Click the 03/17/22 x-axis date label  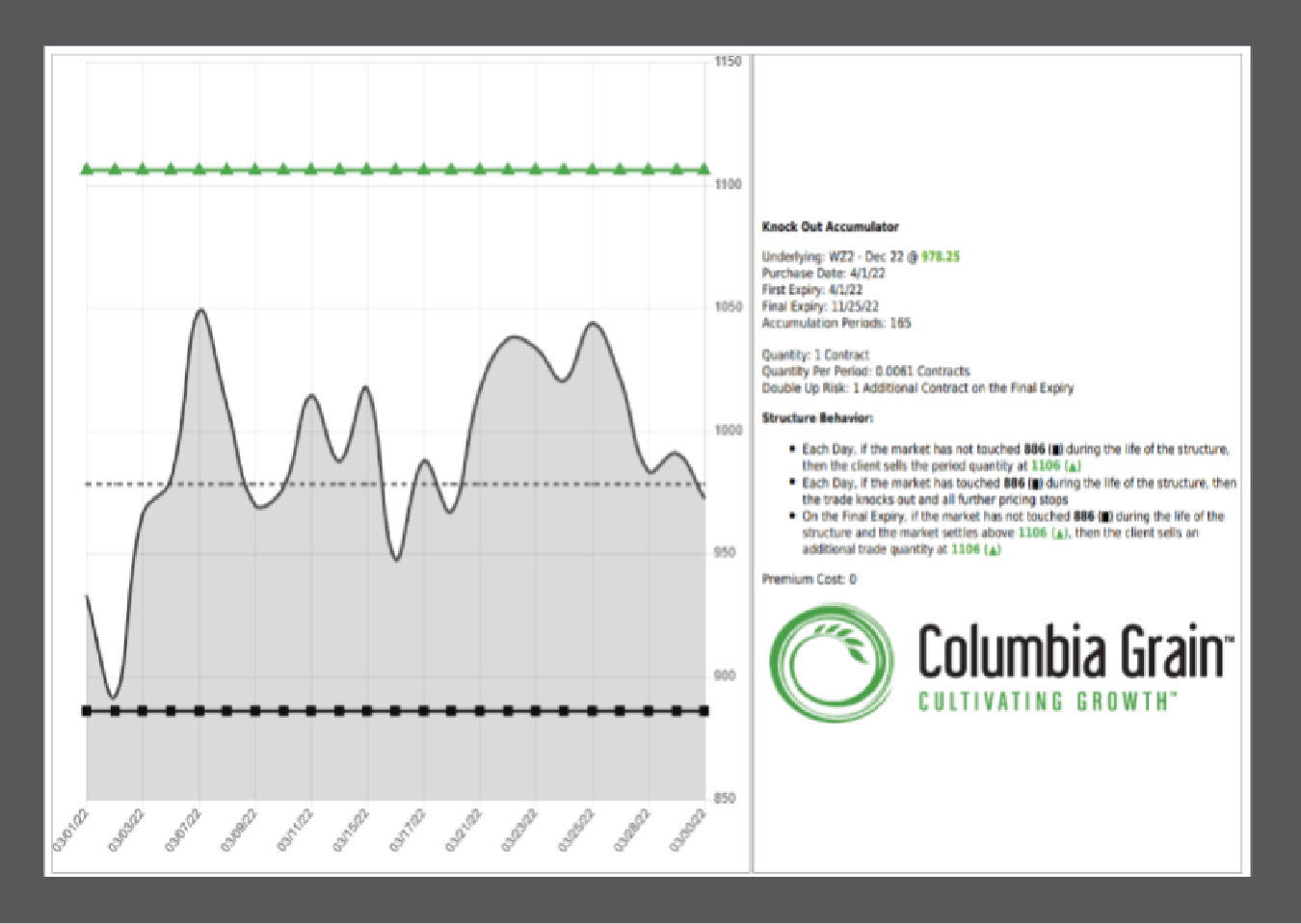point(408,832)
